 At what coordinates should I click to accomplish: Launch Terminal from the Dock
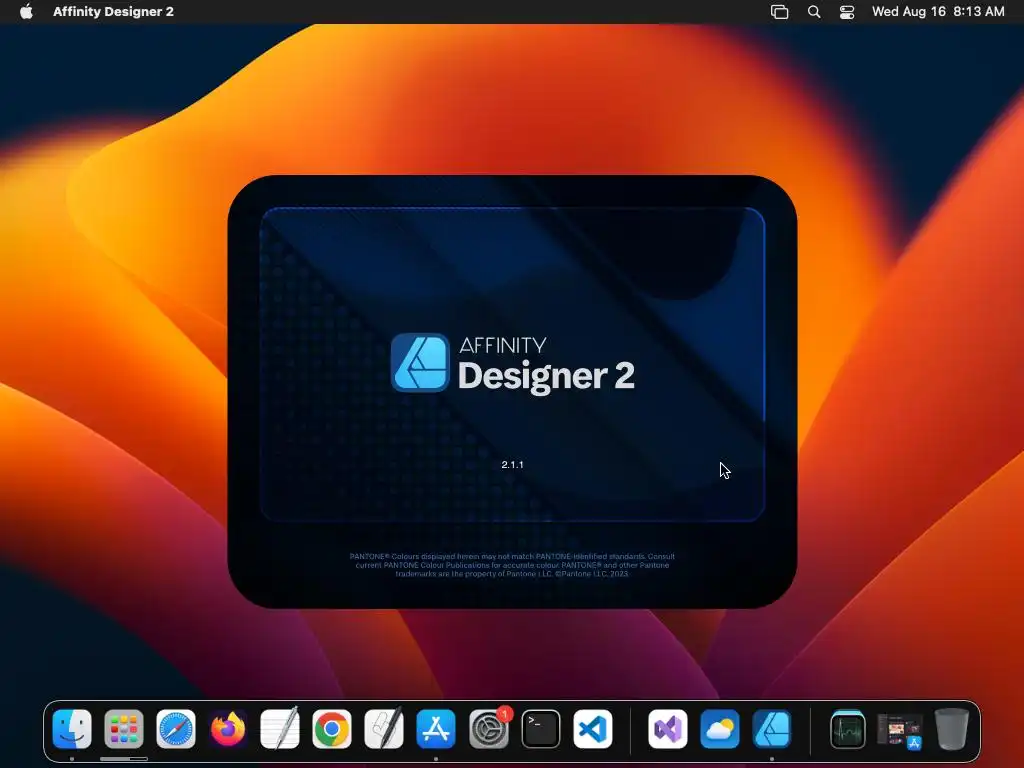click(x=541, y=729)
